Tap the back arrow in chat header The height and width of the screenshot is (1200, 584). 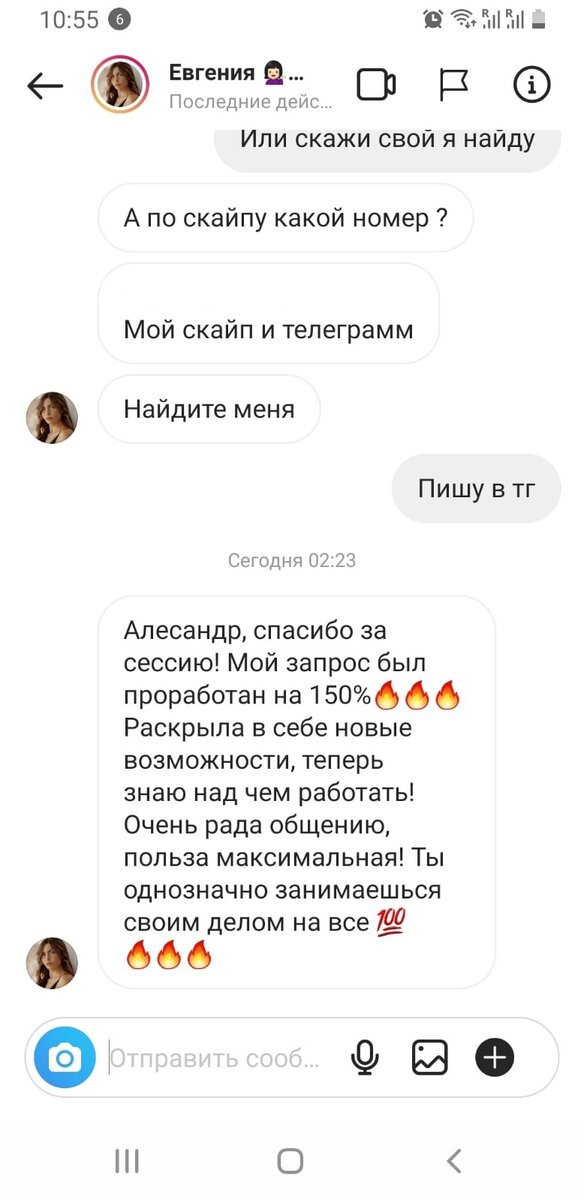[x=45, y=86]
